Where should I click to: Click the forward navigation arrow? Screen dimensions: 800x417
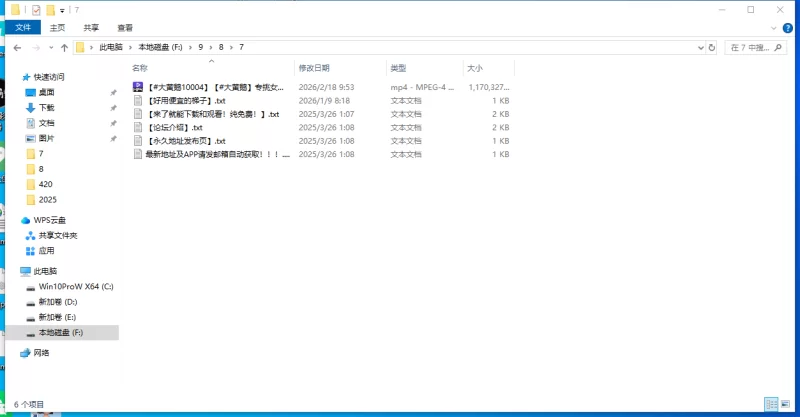36,47
